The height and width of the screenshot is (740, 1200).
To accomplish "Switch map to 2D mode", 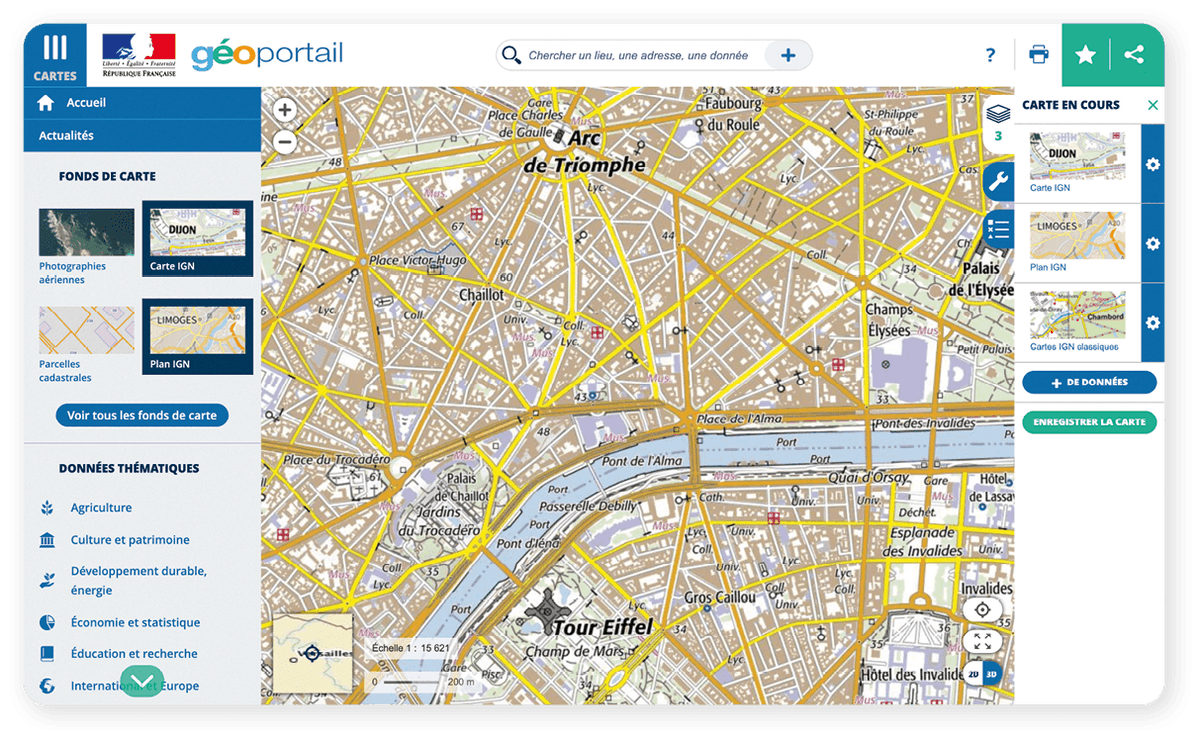I will click(x=973, y=674).
